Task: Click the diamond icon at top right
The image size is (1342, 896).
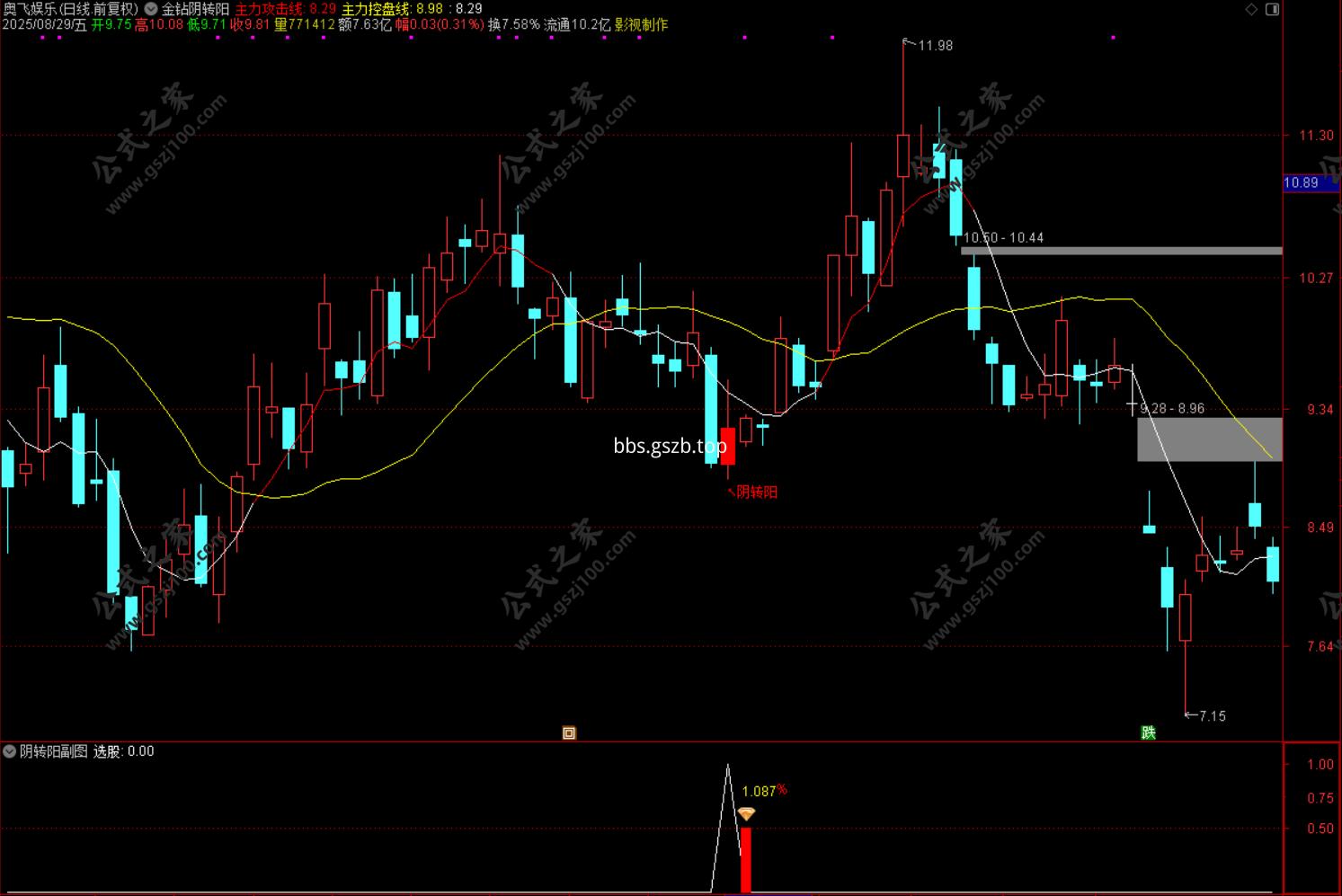Action: click(x=1252, y=9)
